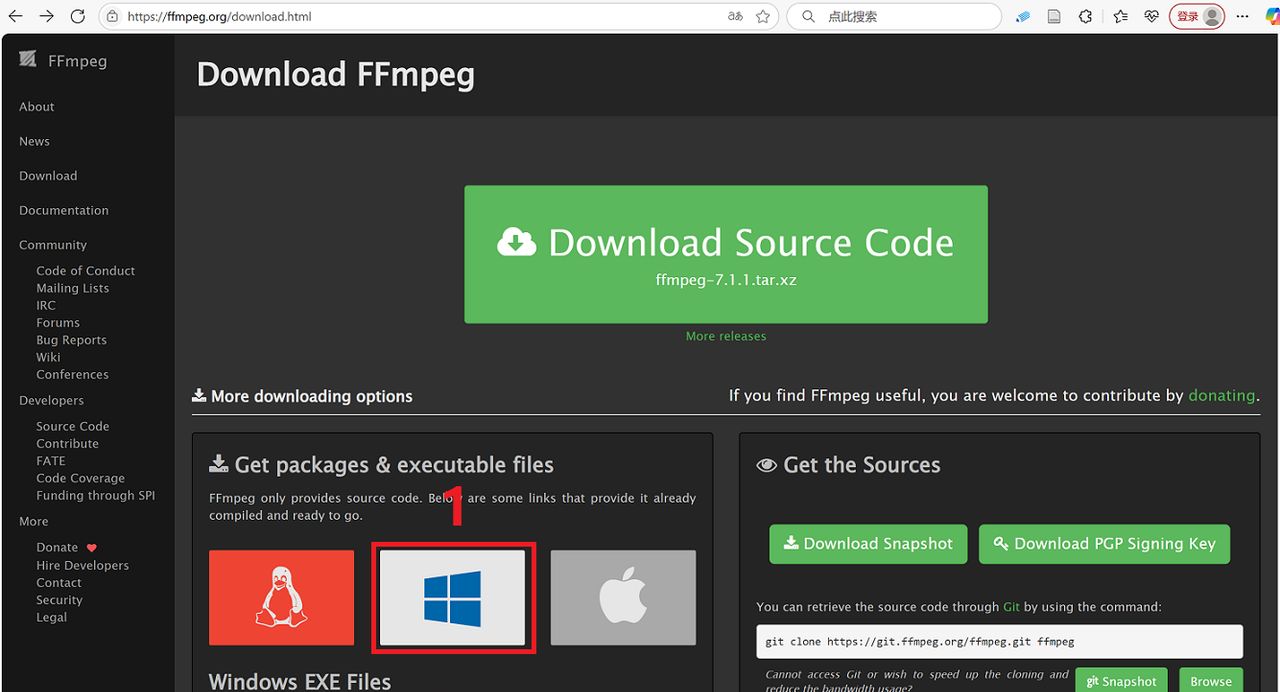Go back using the browser back arrow
Screen dimensions: 1280x692
pyautogui.click(x=16, y=17)
